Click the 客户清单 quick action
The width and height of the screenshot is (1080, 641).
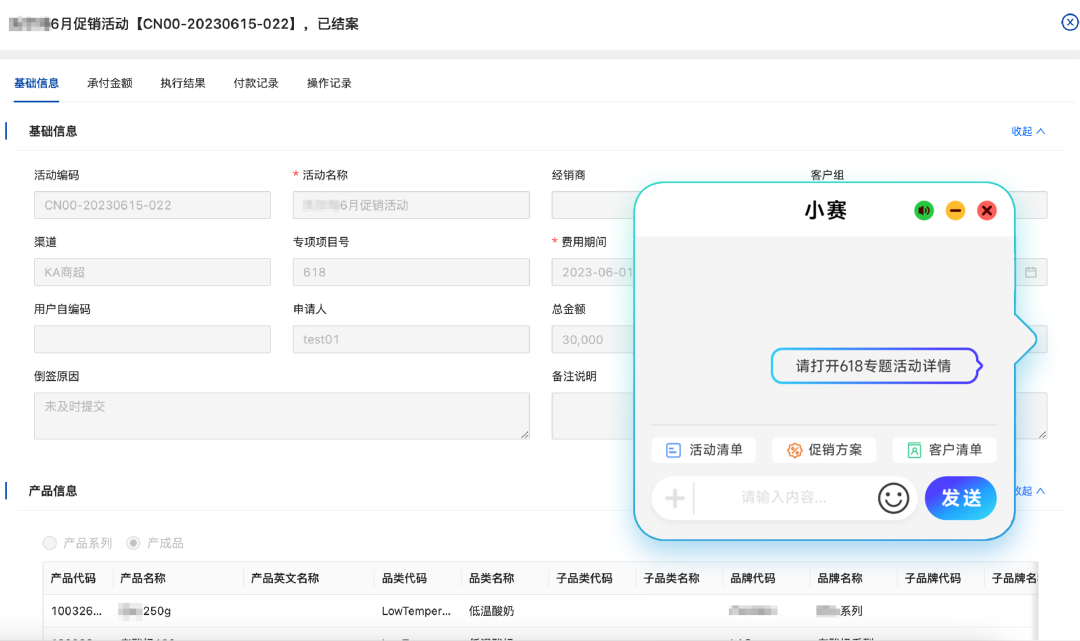[x=944, y=450]
